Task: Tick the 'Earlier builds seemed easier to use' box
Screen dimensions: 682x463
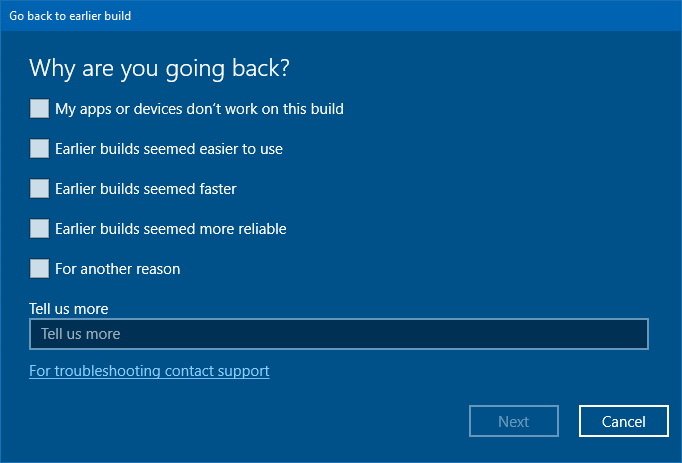Action: tap(39, 148)
